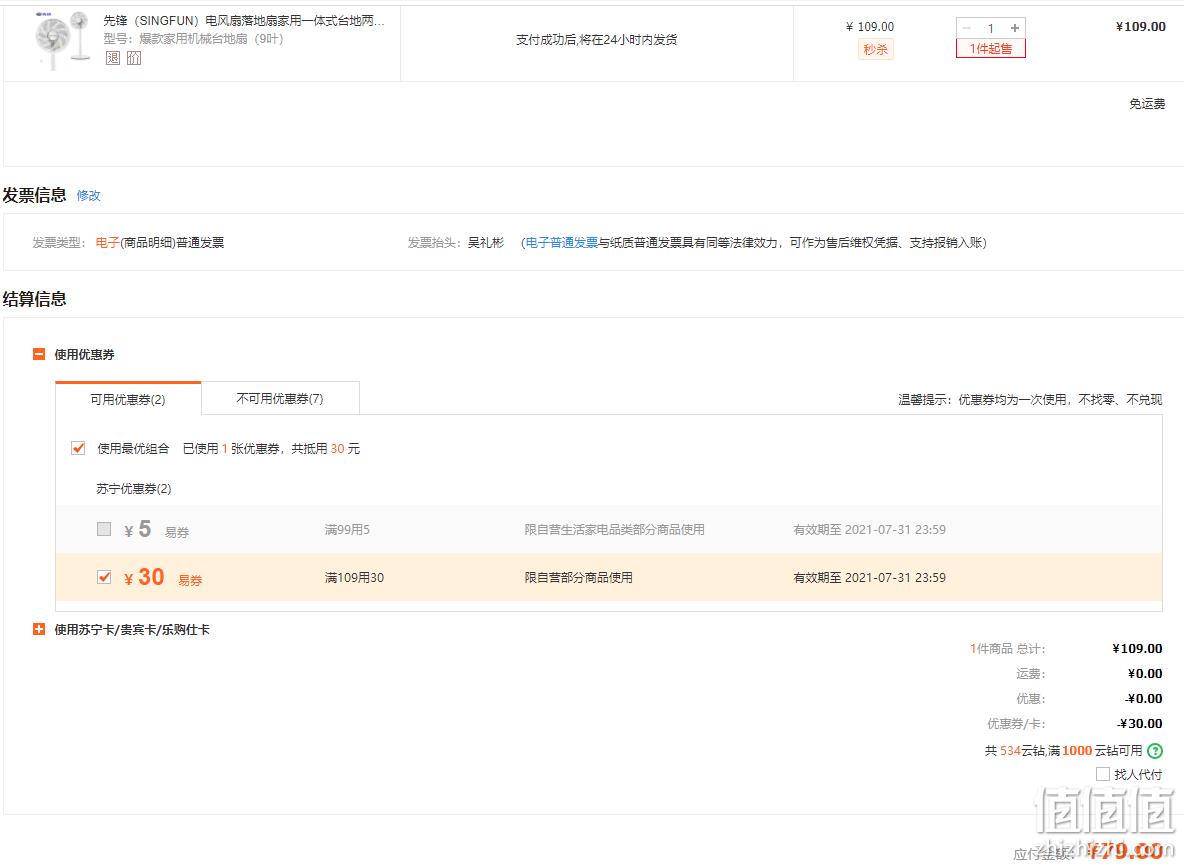Screen dimensions: 1184x866
Task: Click the 电子(商品明细)普通发票 invoice type text
Action: (x=160, y=242)
